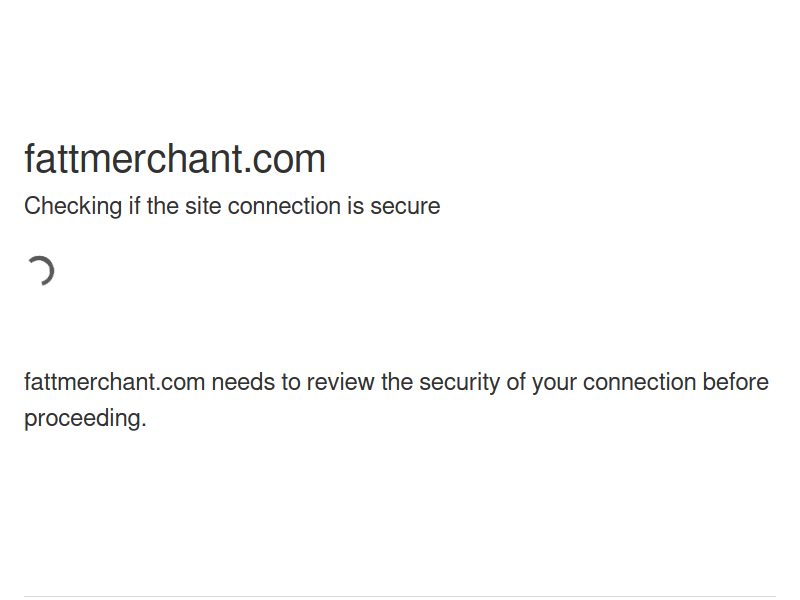800x600 pixels.
Task: Click the word 'before' ending the first paragraph line
Action: (735, 382)
